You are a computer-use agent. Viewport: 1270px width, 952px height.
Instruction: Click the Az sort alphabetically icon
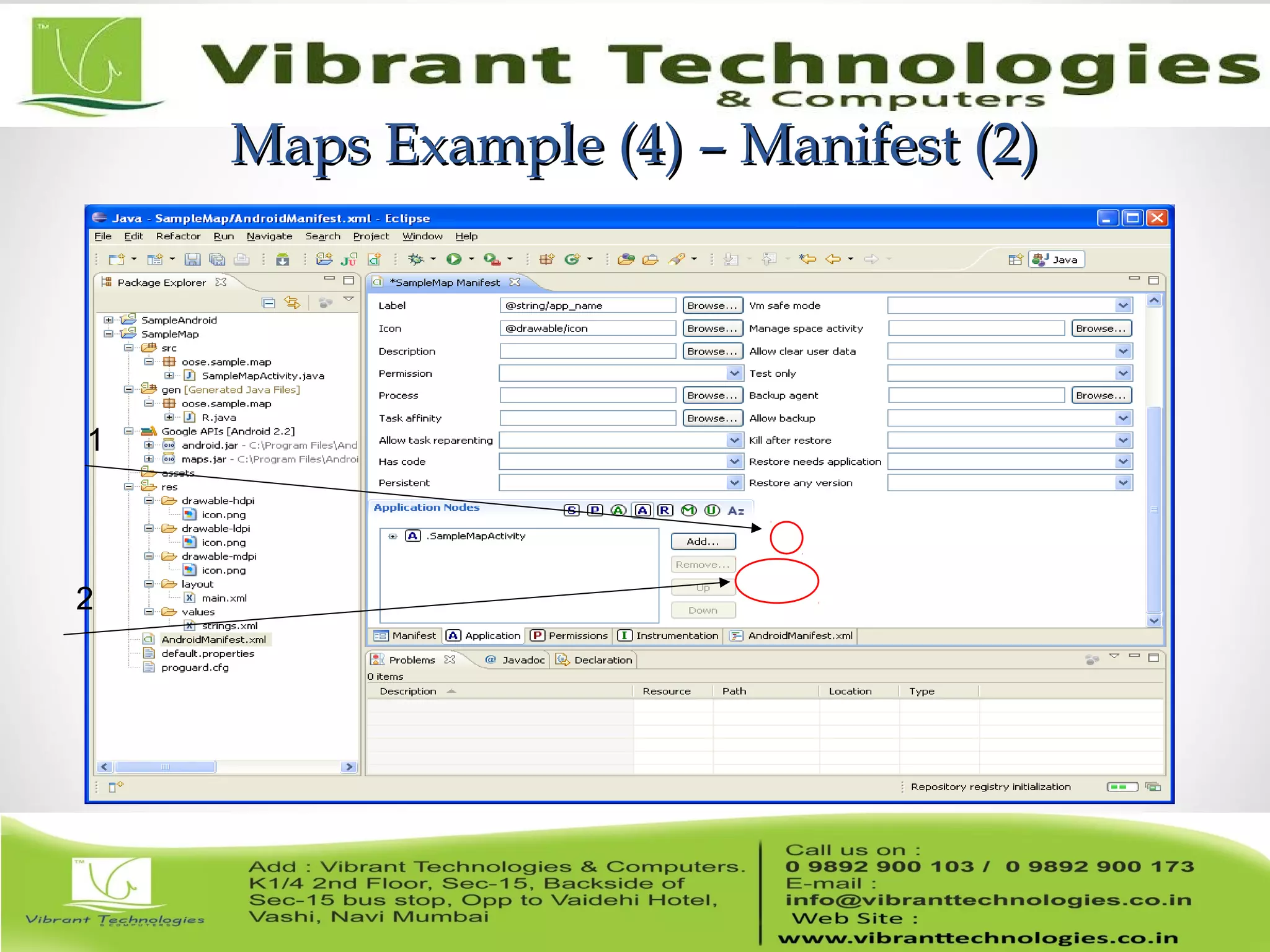point(735,510)
